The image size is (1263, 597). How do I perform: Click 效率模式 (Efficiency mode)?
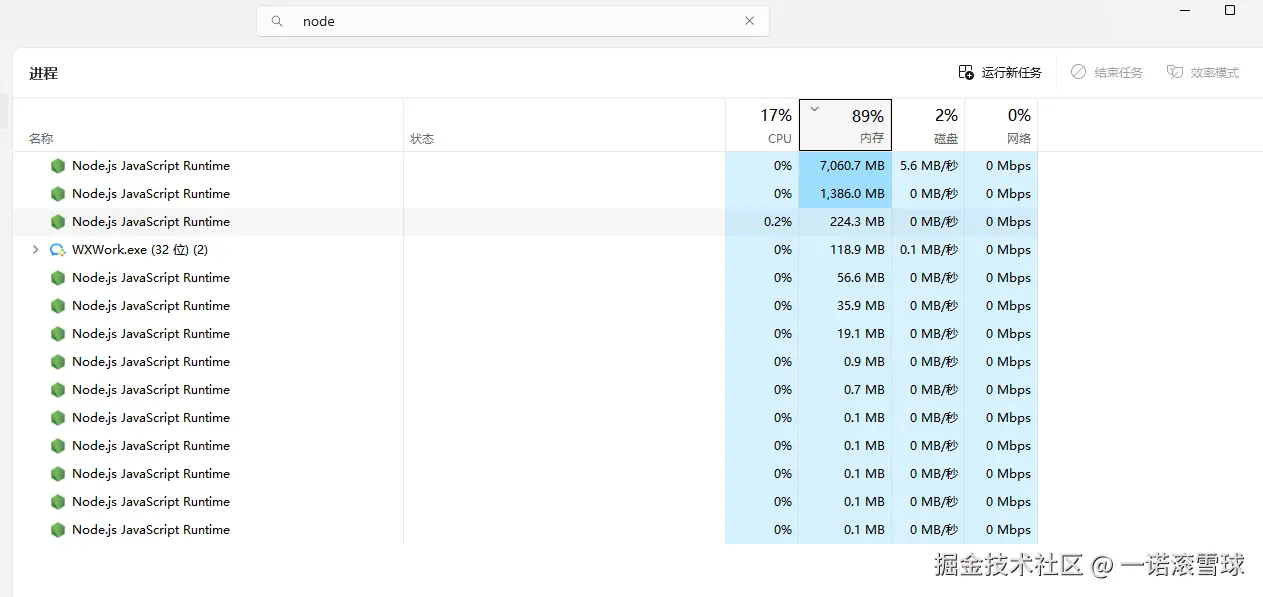tap(1203, 73)
